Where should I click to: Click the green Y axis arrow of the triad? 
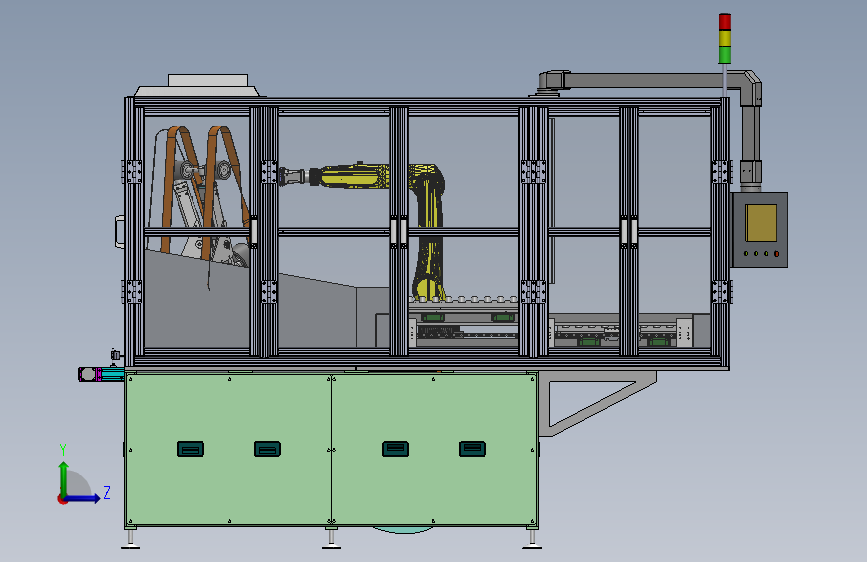[x=64, y=479]
